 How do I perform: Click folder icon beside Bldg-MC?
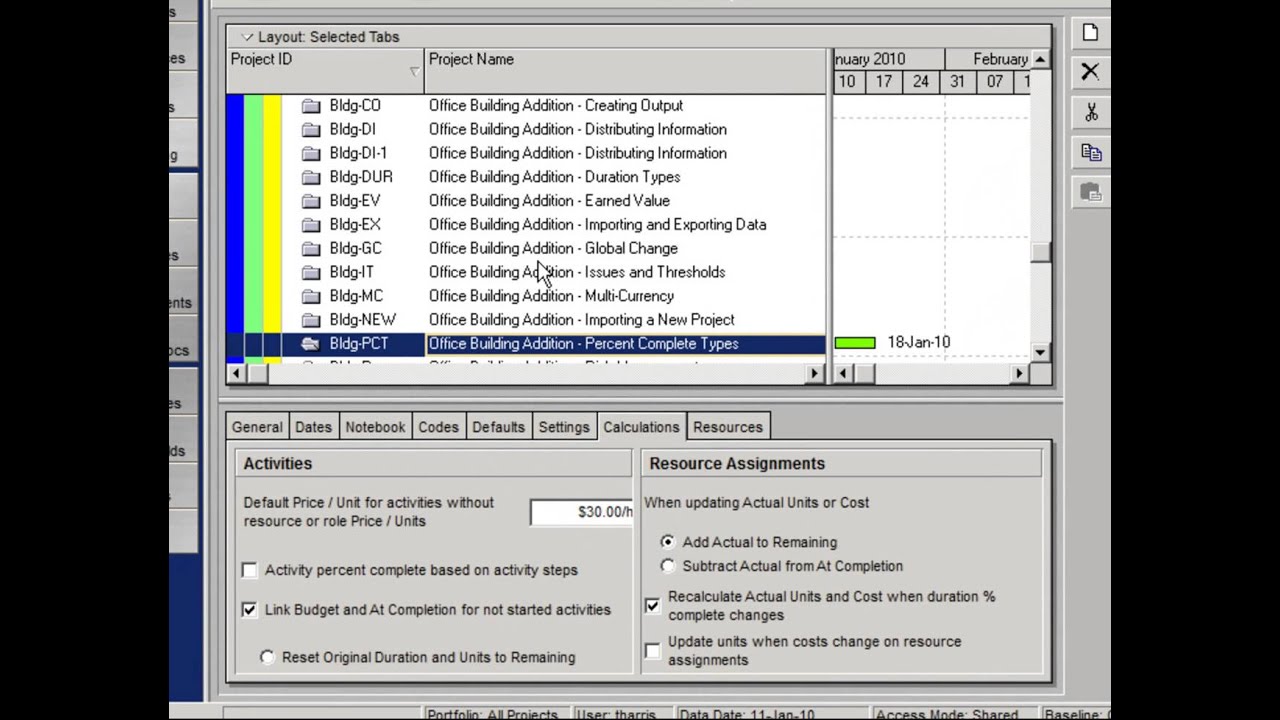[311, 296]
